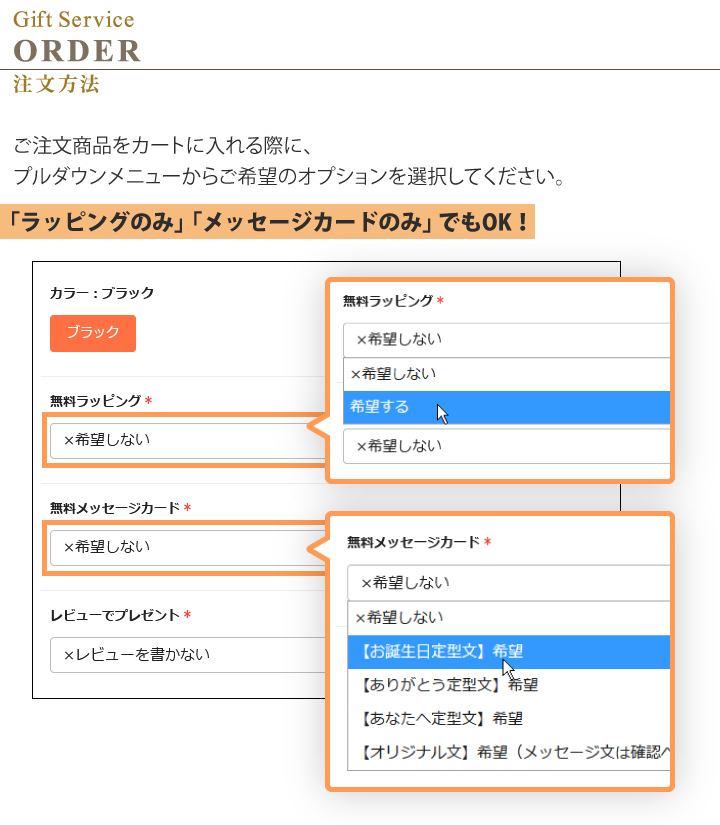Click the 無料メッセージカード label in the lower popup

tap(414, 542)
